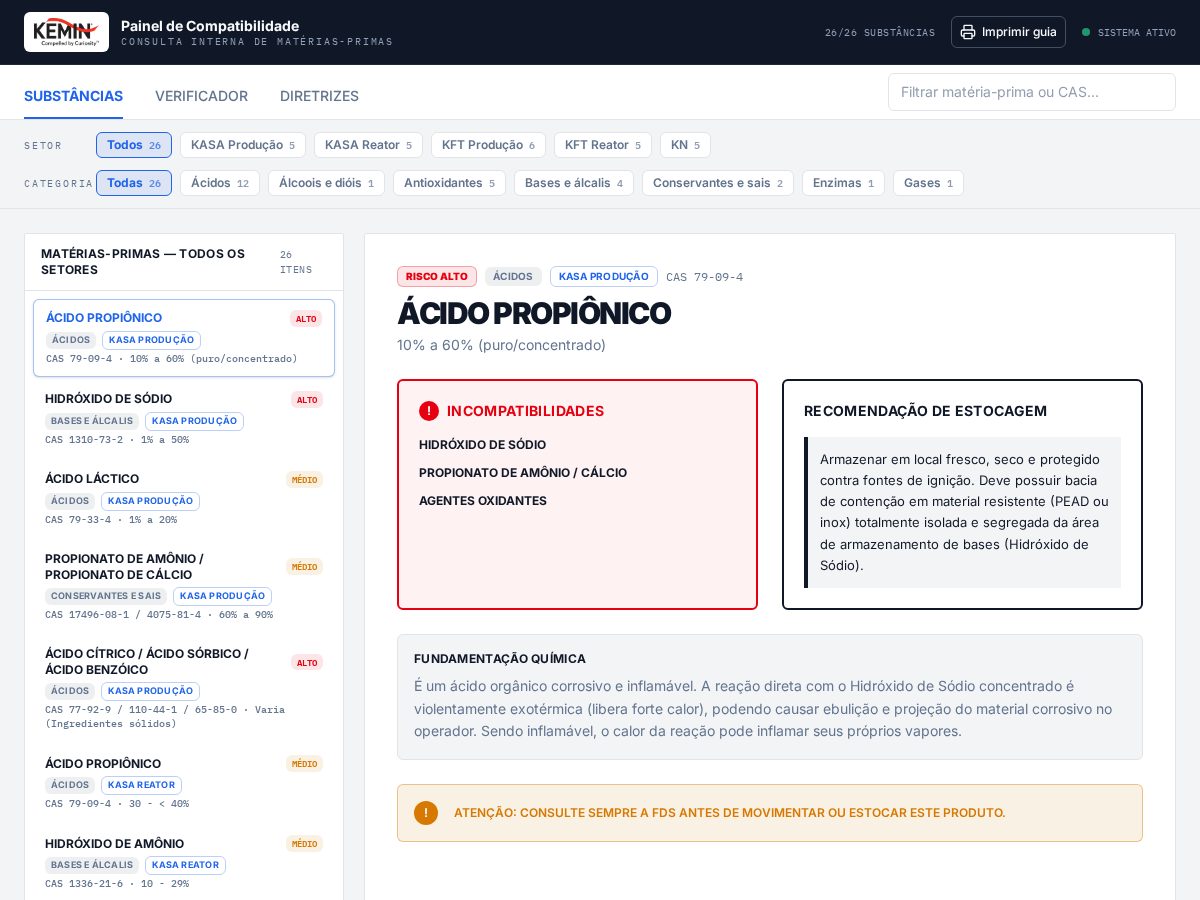Open Ácido Cítrico / Sórbico / Benzóico item

click(x=184, y=689)
